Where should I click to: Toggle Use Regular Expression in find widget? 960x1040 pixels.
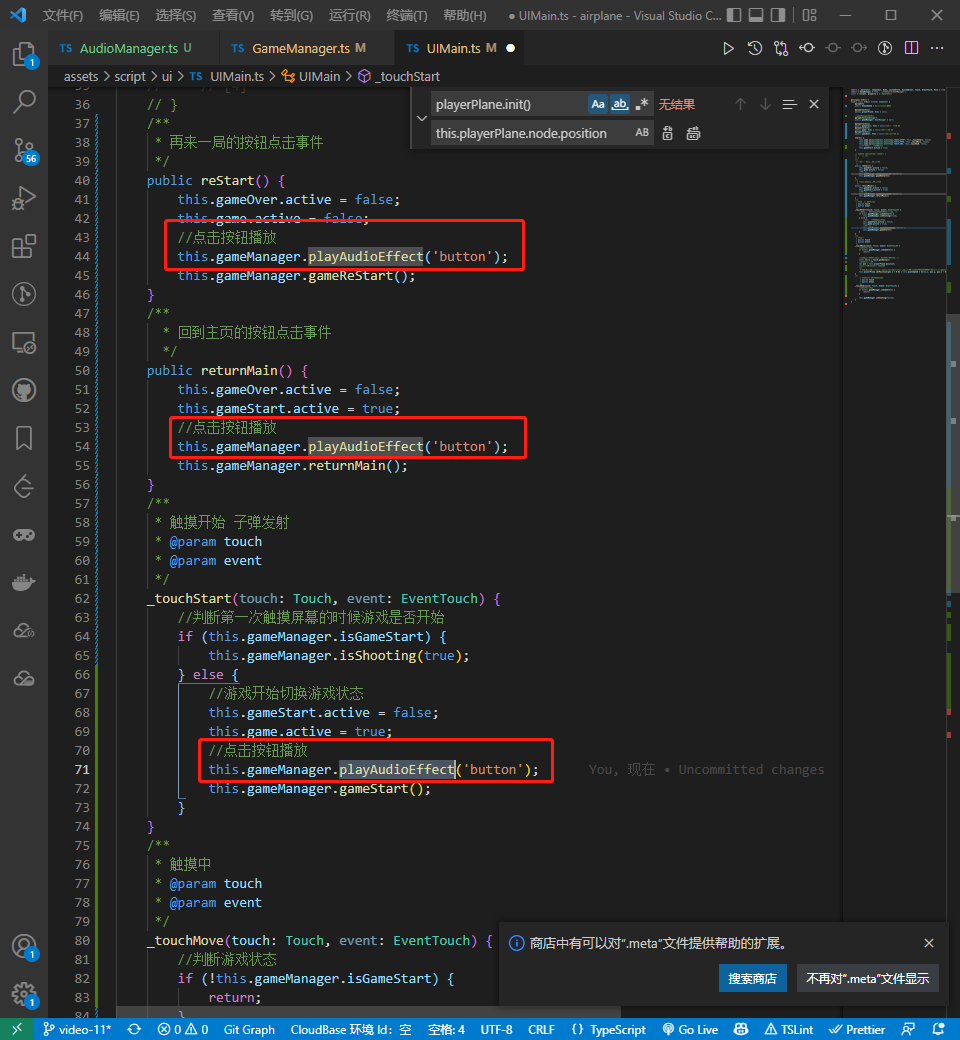tap(642, 104)
